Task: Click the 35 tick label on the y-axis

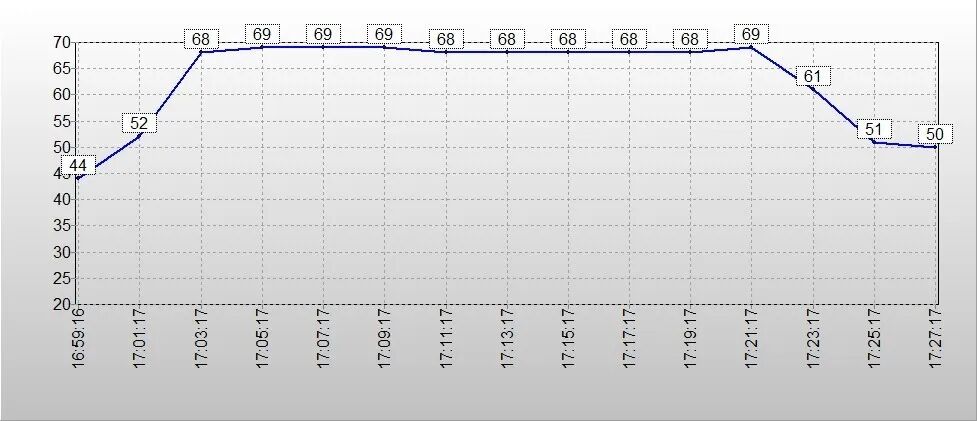Action: pos(62,226)
